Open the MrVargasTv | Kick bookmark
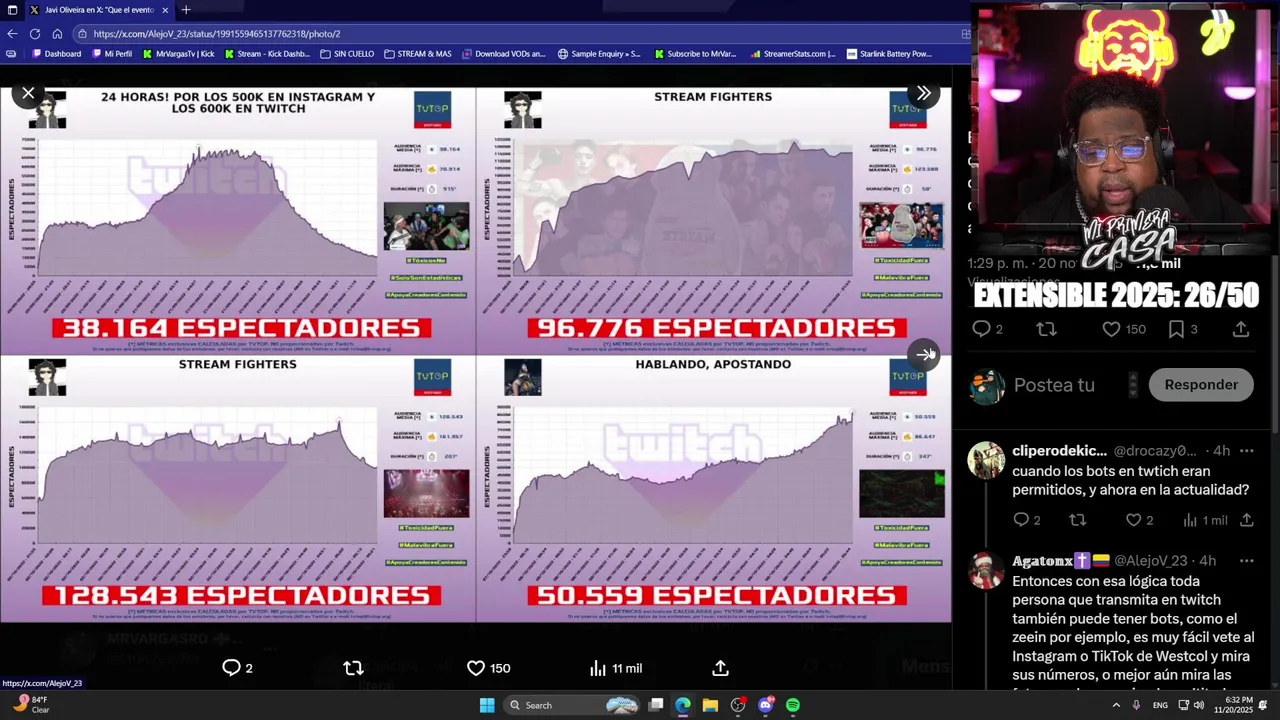 [x=179, y=54]
